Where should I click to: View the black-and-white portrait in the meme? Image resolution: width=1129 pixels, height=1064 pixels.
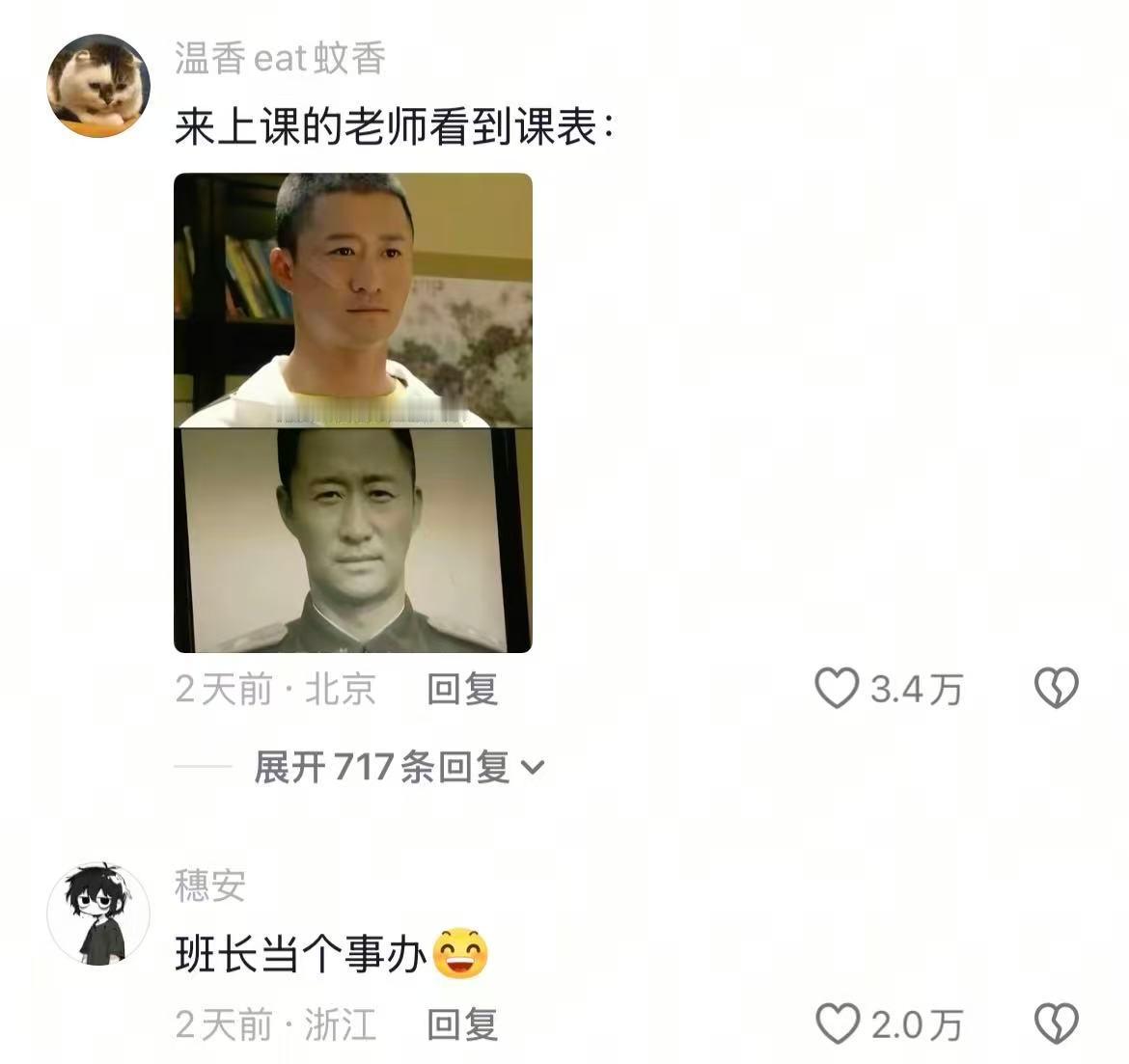click(353, 540)
